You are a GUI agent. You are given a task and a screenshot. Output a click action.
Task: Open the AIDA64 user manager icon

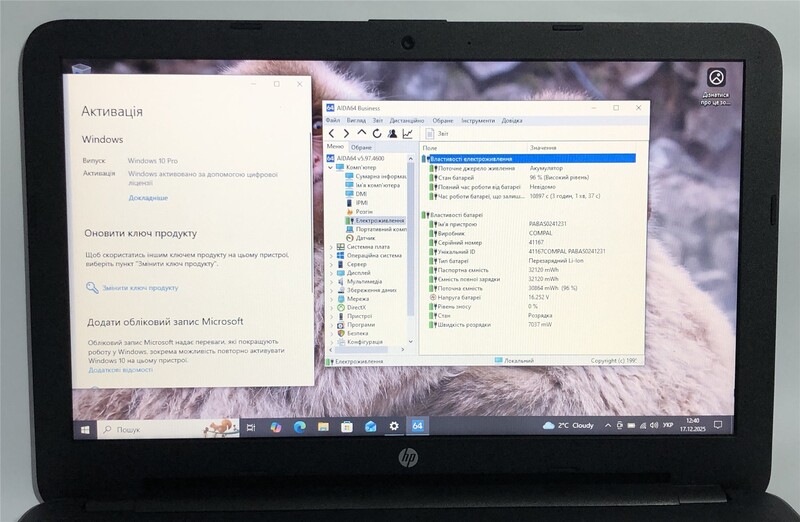pos(392,134)
